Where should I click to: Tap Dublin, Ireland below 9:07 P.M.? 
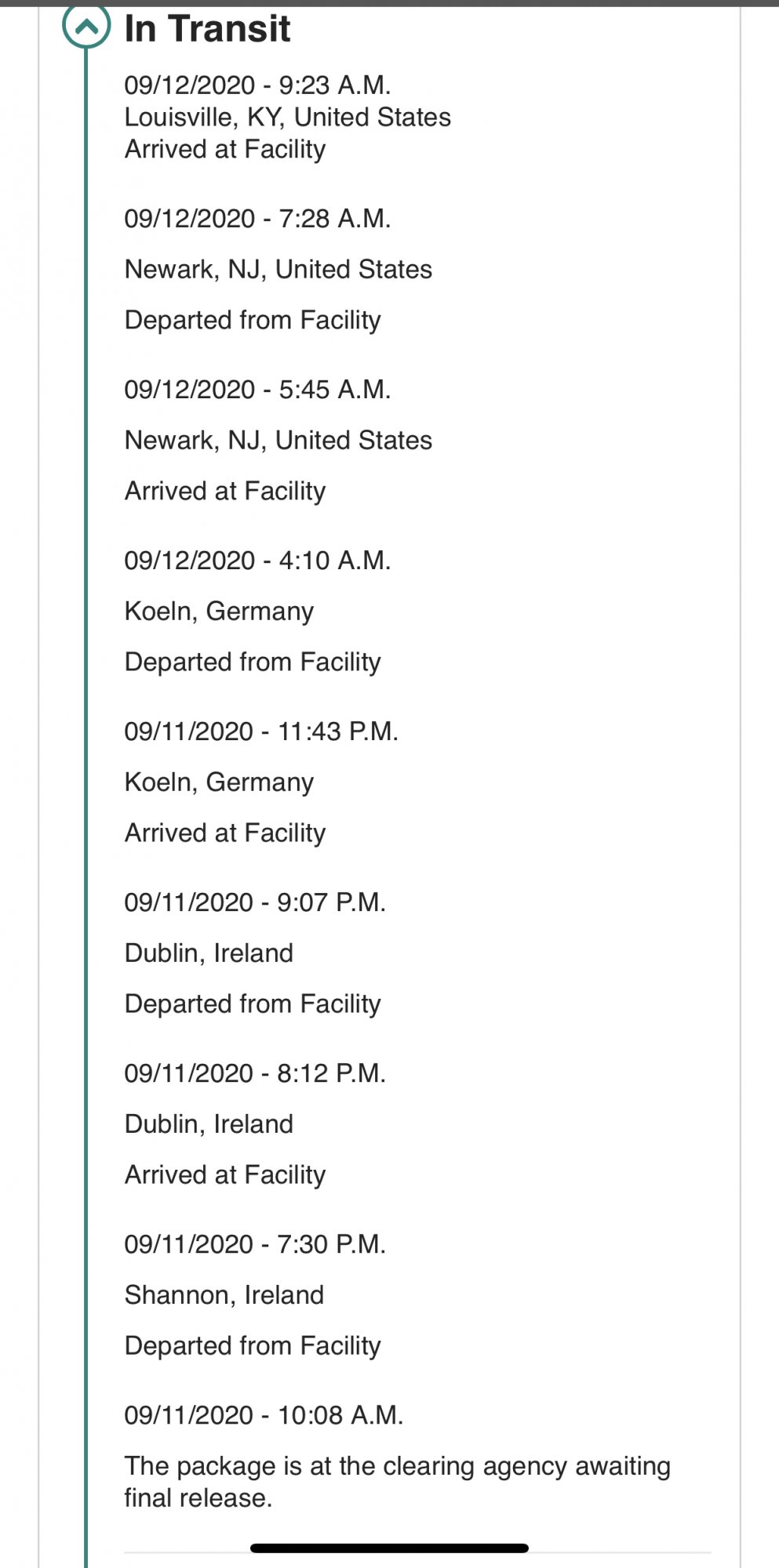(x=209, y=953)
